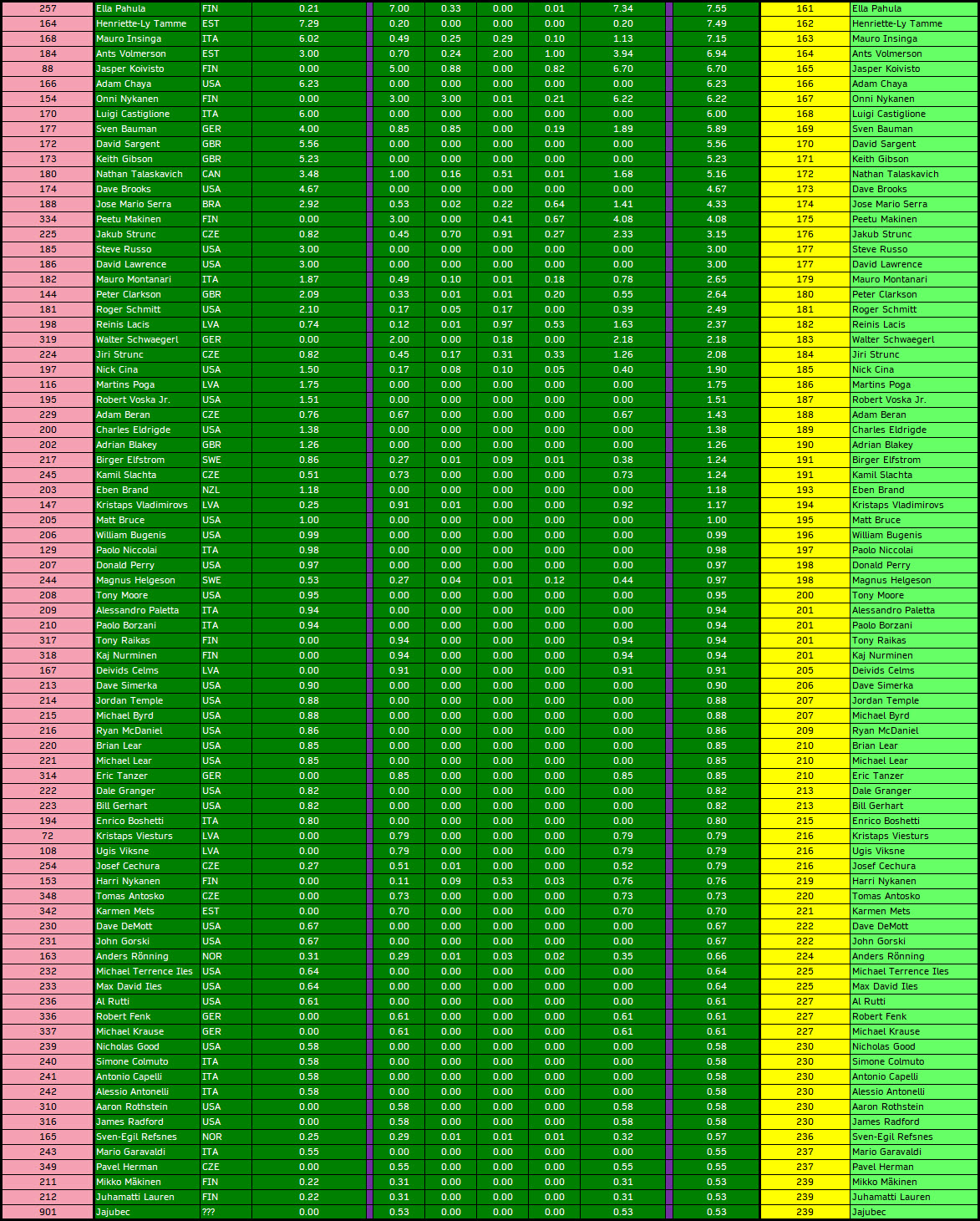The image size is (980, 1221).
Task: Select Mauro Insinga's 6.02 value cell
Action: point(308,38)
